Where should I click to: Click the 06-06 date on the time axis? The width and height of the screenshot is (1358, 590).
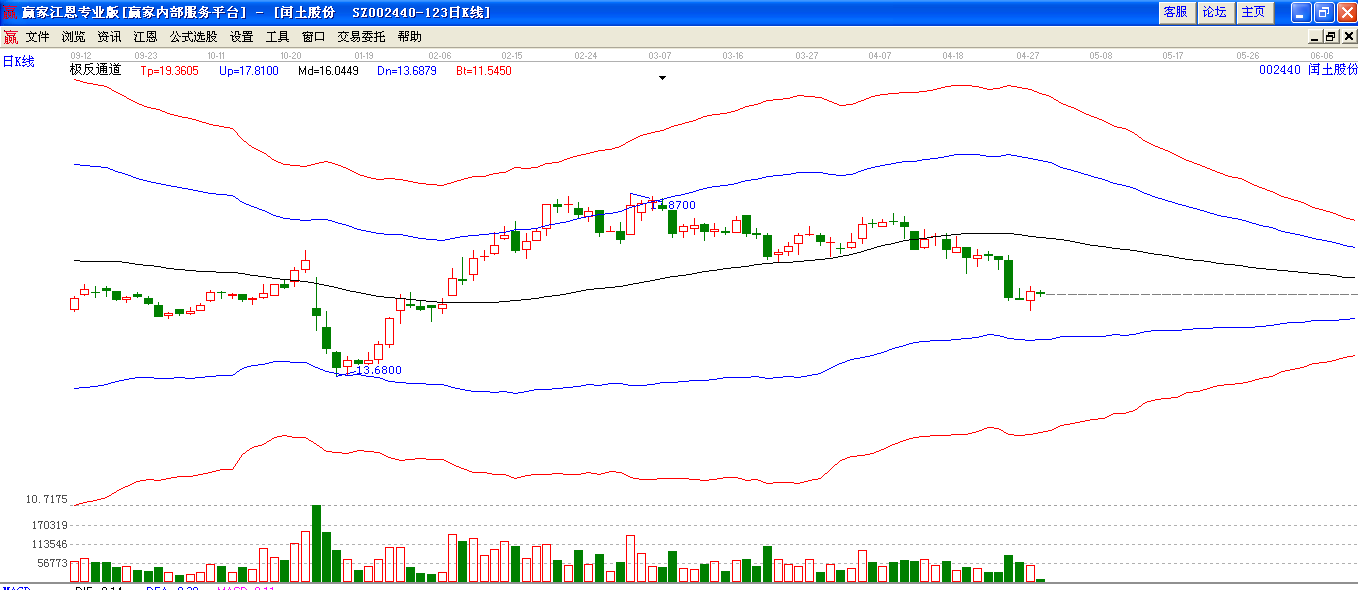[x=1322, y=56]
